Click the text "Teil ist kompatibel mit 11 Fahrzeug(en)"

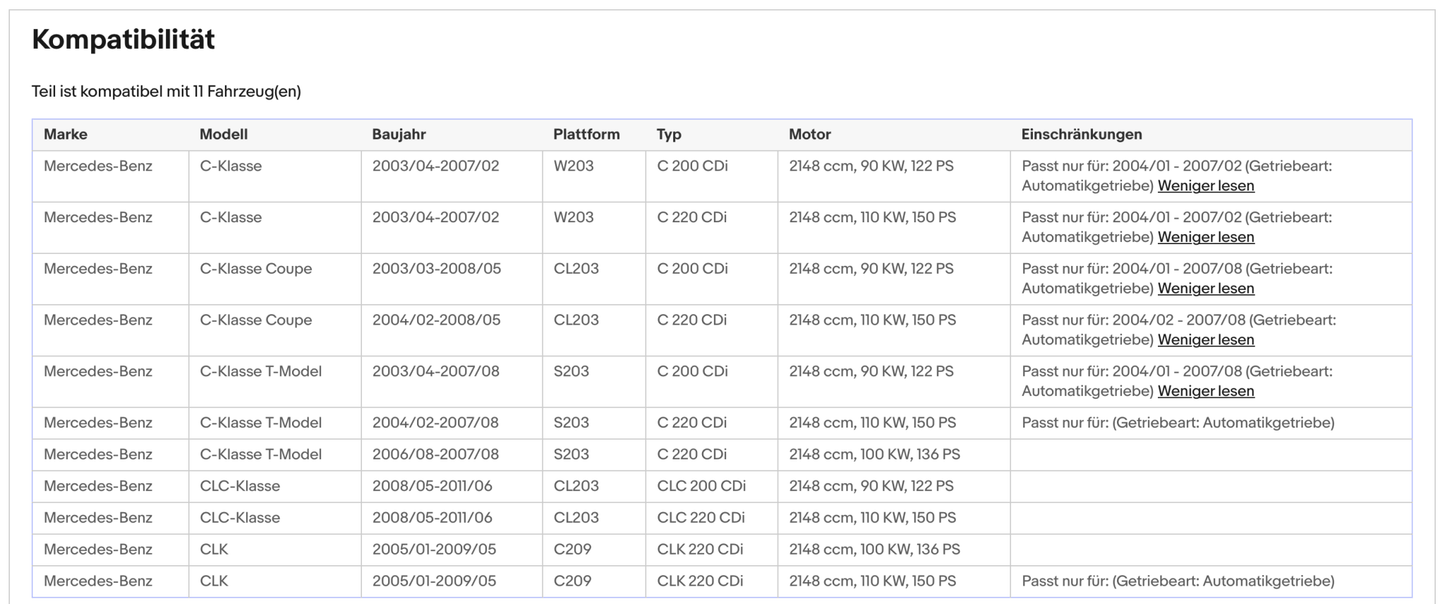(x=166, y=91)
